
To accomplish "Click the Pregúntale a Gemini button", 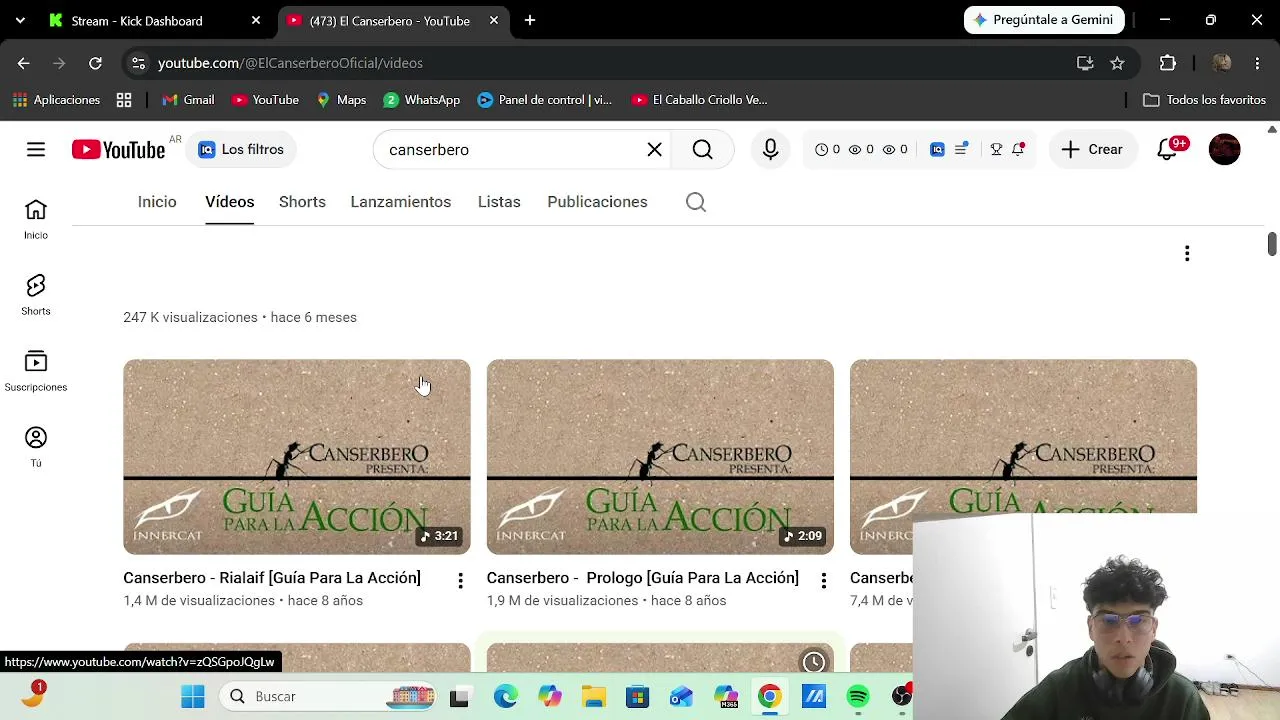I will pyautogui.click(x=1043, y=20).
